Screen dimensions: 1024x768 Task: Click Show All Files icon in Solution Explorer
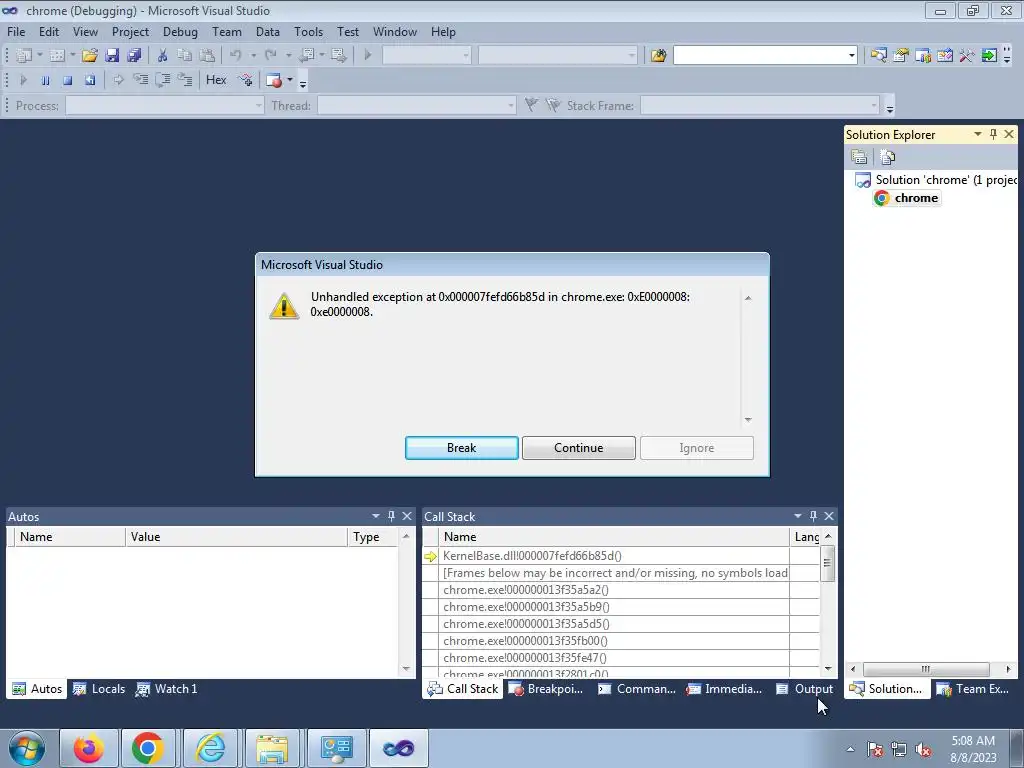[888, 157]
